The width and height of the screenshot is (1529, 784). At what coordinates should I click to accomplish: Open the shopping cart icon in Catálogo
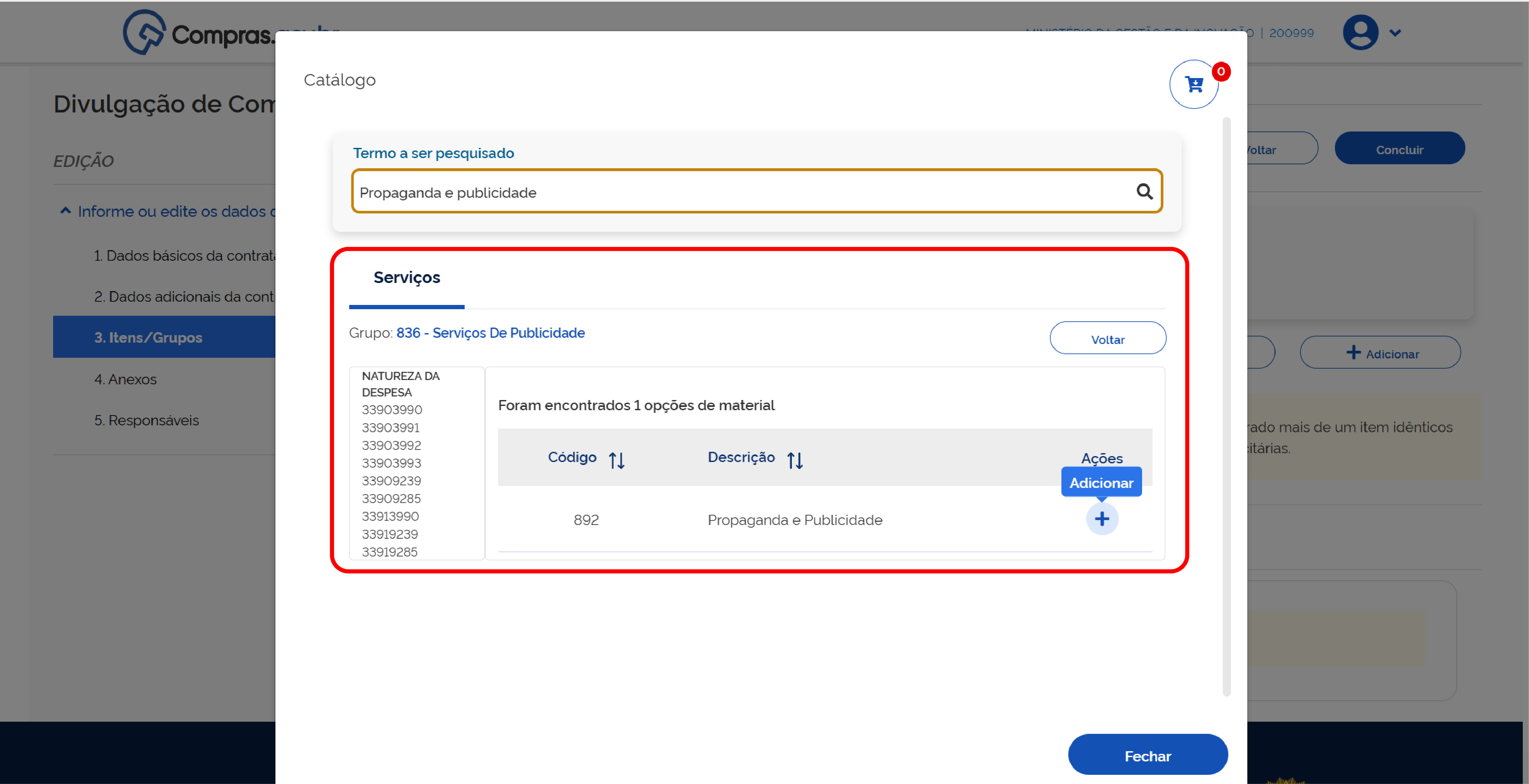[x=1194, y=84]
